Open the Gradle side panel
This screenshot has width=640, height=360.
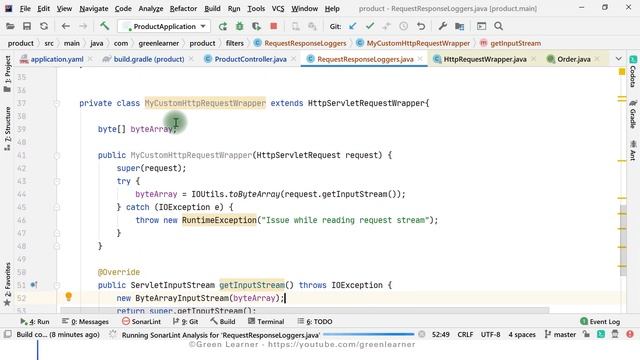[633, 114]
